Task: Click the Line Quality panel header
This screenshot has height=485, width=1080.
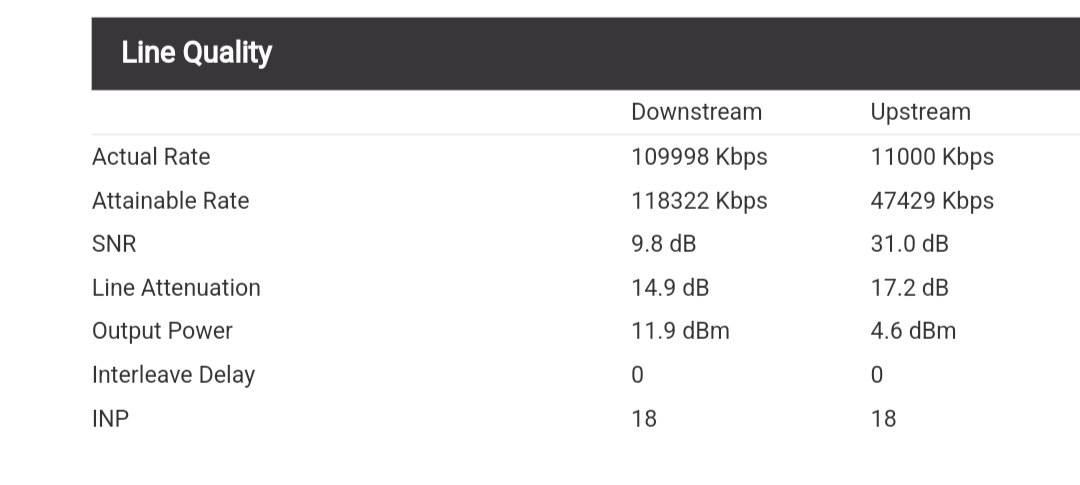Action: coord(585,54)
